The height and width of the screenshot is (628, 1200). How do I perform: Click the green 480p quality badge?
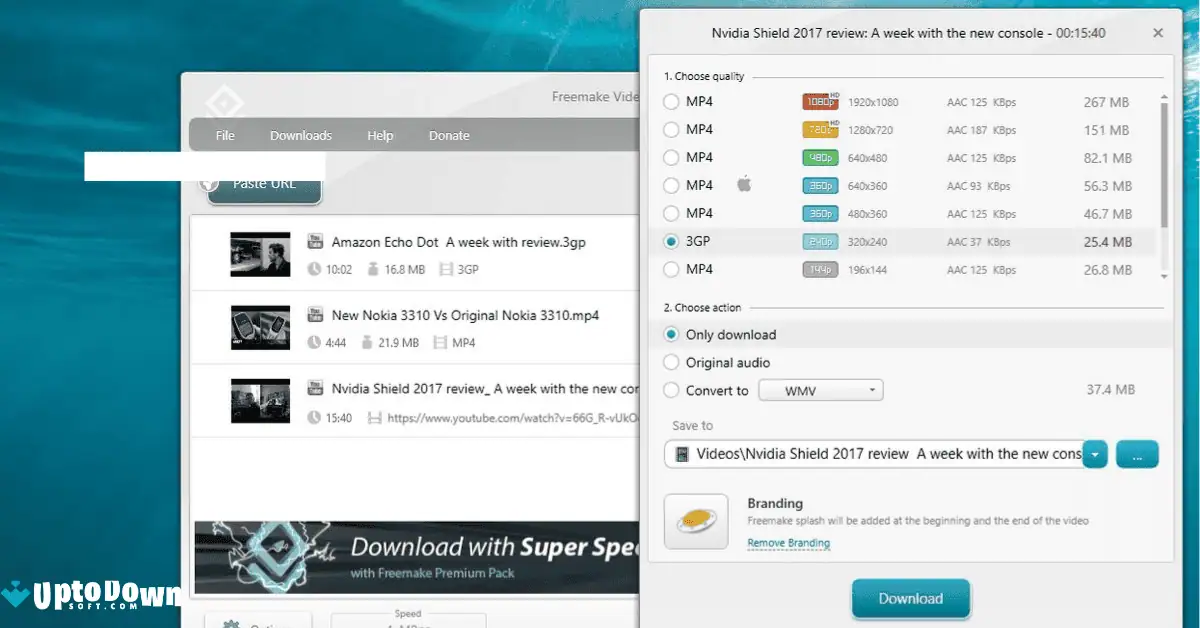click(819, 157)
